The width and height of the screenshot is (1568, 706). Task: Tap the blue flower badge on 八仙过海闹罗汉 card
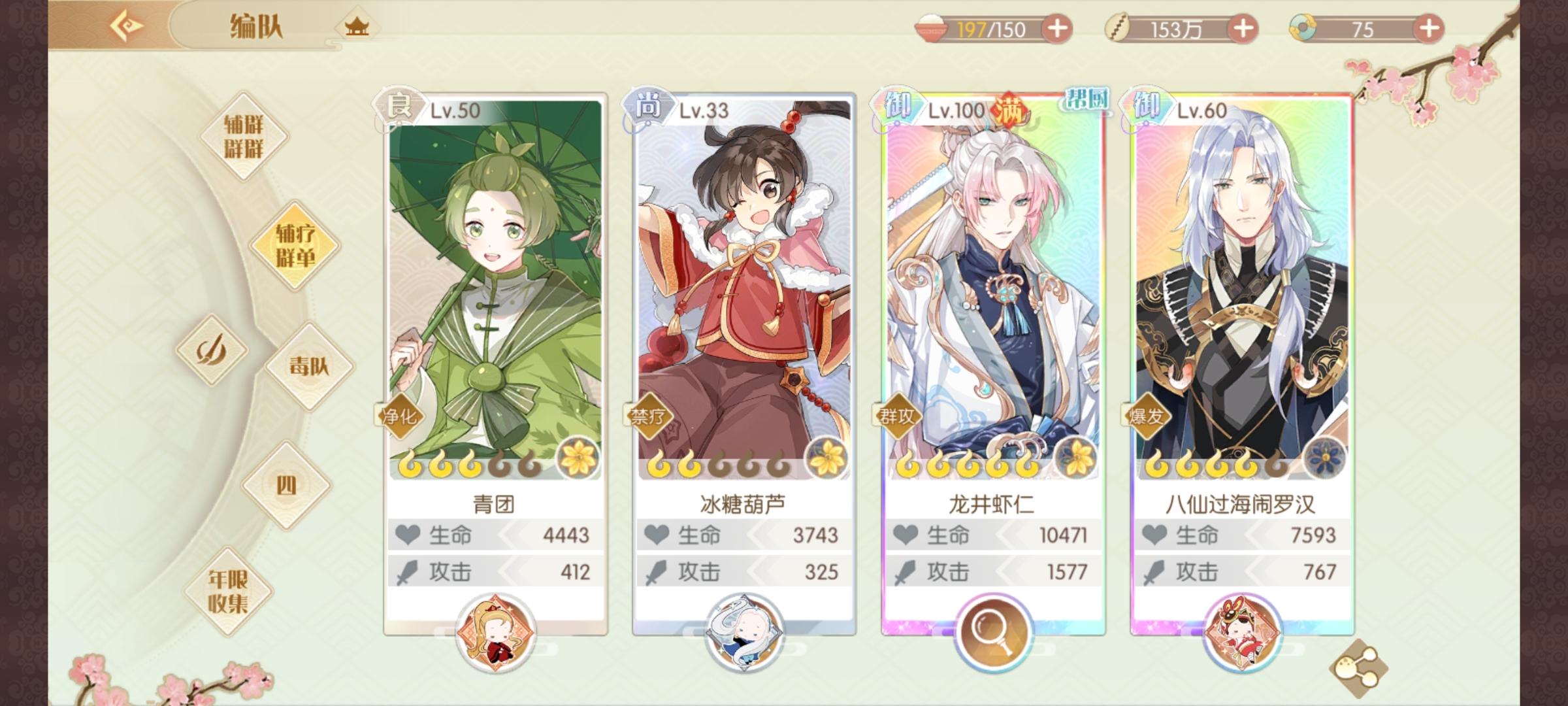click(1325, 458)
